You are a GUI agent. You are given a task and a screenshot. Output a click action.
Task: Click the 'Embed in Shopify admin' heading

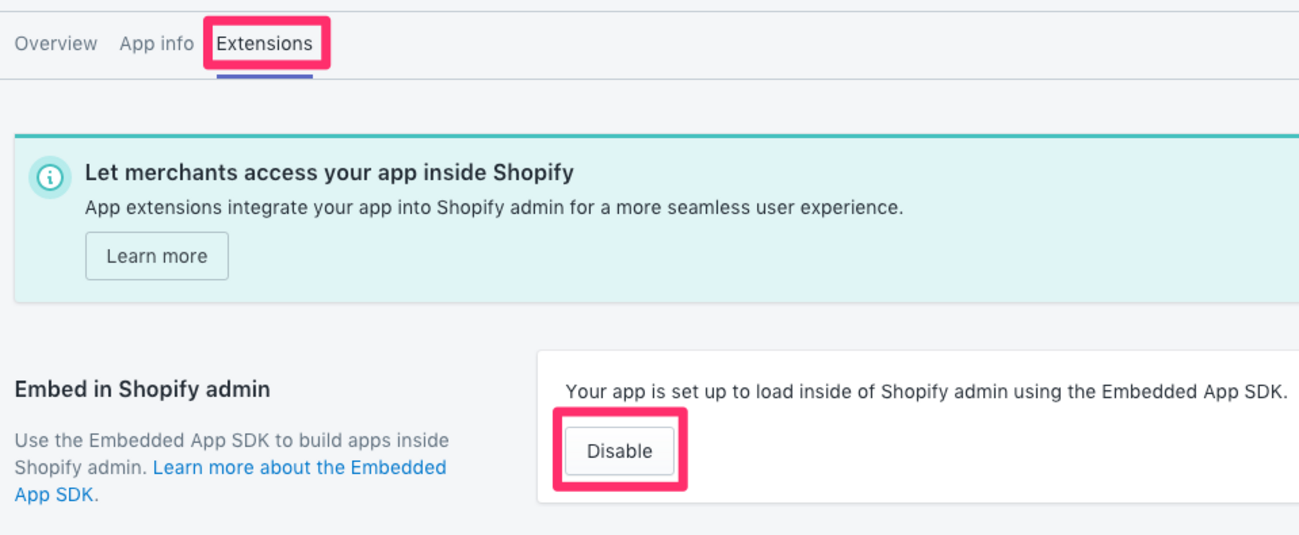(142, 389)
